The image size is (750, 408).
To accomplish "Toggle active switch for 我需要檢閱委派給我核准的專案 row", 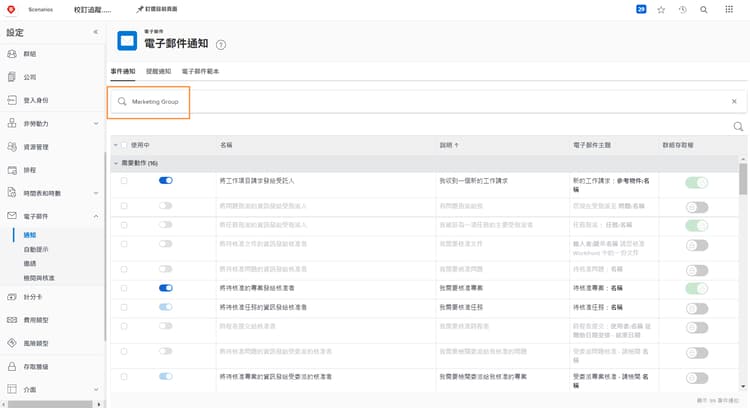I will [165, 376].
